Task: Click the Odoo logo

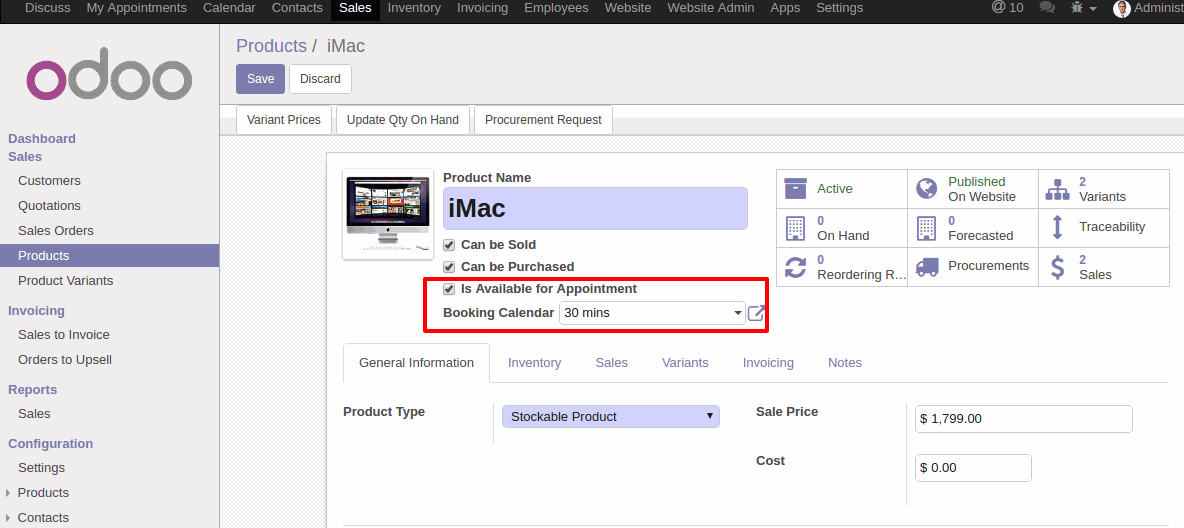Action: point(109,74)
